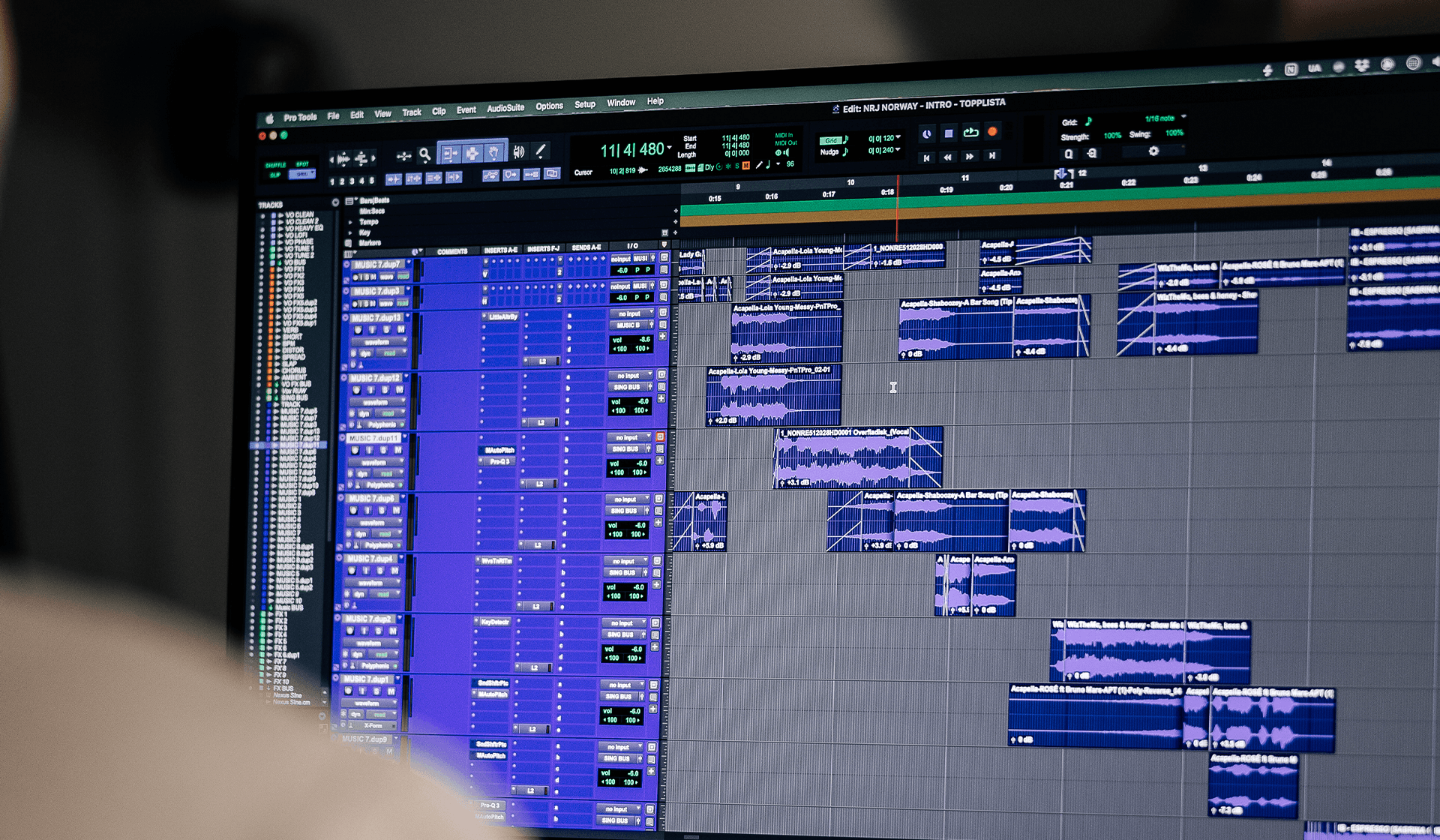
Task: Toggle Loop Playback in transport
Action: (x=970, y=133)
